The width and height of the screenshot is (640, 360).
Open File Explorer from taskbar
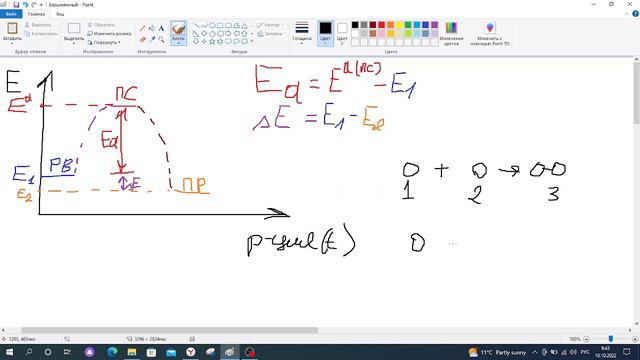pyautogui.click(x=131, y=352)
